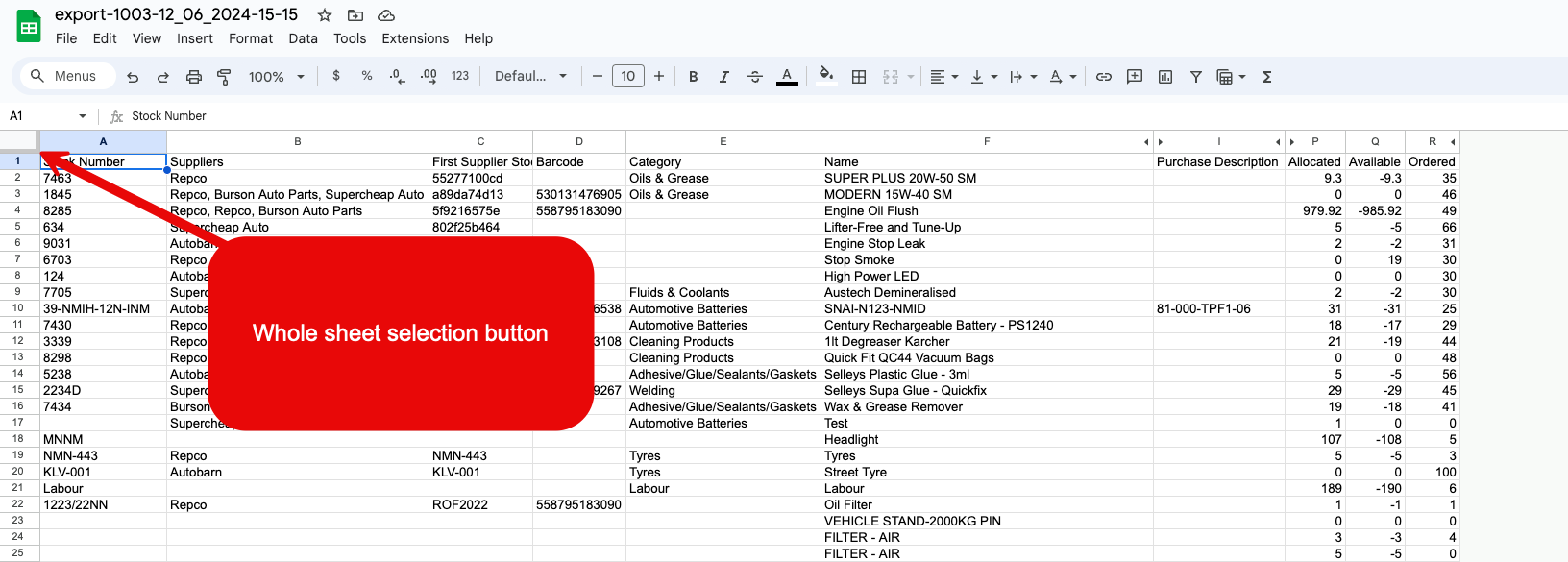Image resolution: width=1568 pixels, height=562 pixels.
Task: Select the cell SUPER PLUS 20W-50 SM
Action: point(987,178)
